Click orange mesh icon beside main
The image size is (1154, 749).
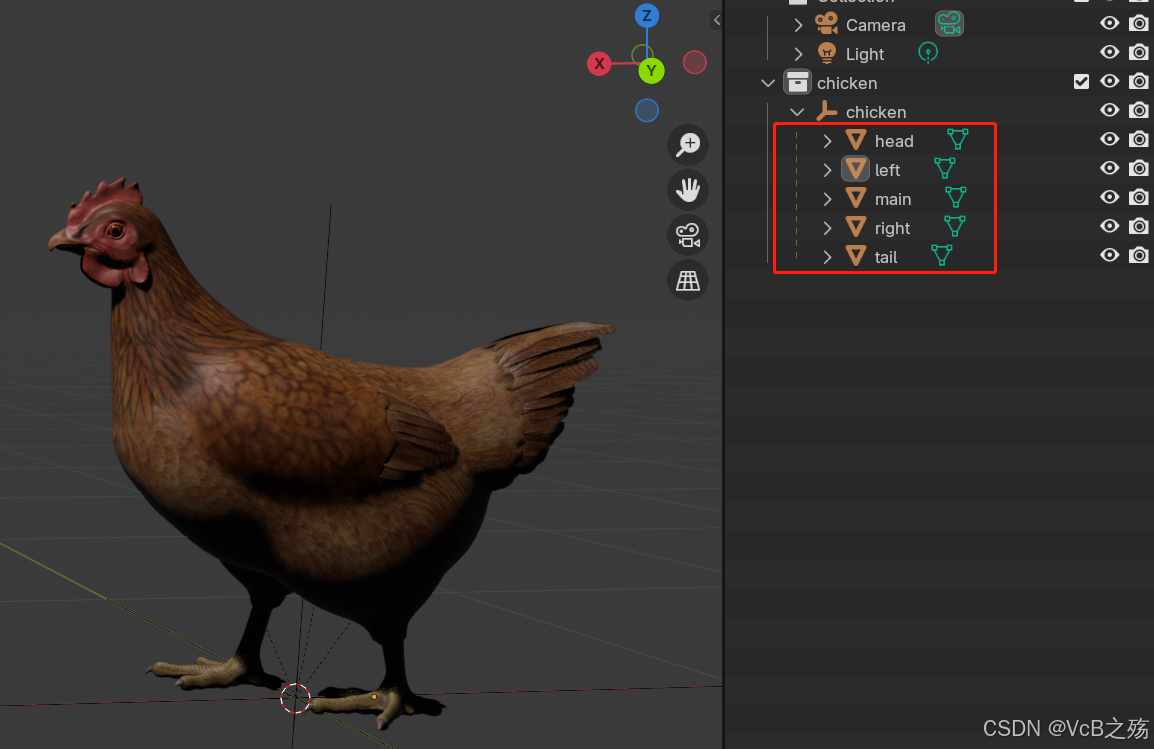855,198
